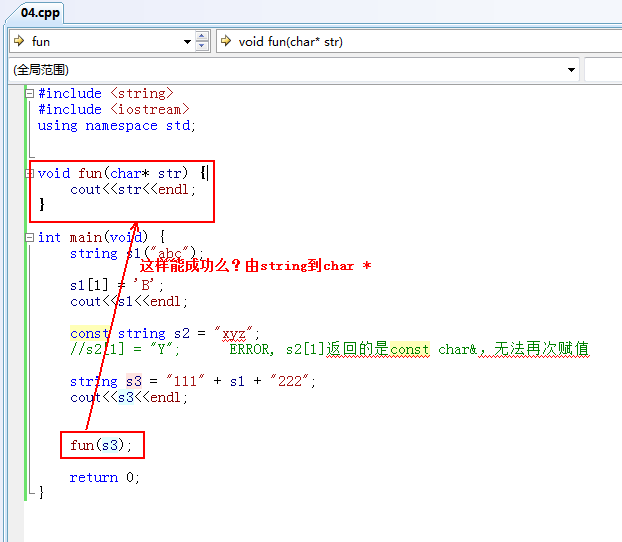
Task: Click the cout<<s1<<endl statement
Action: 129,301
